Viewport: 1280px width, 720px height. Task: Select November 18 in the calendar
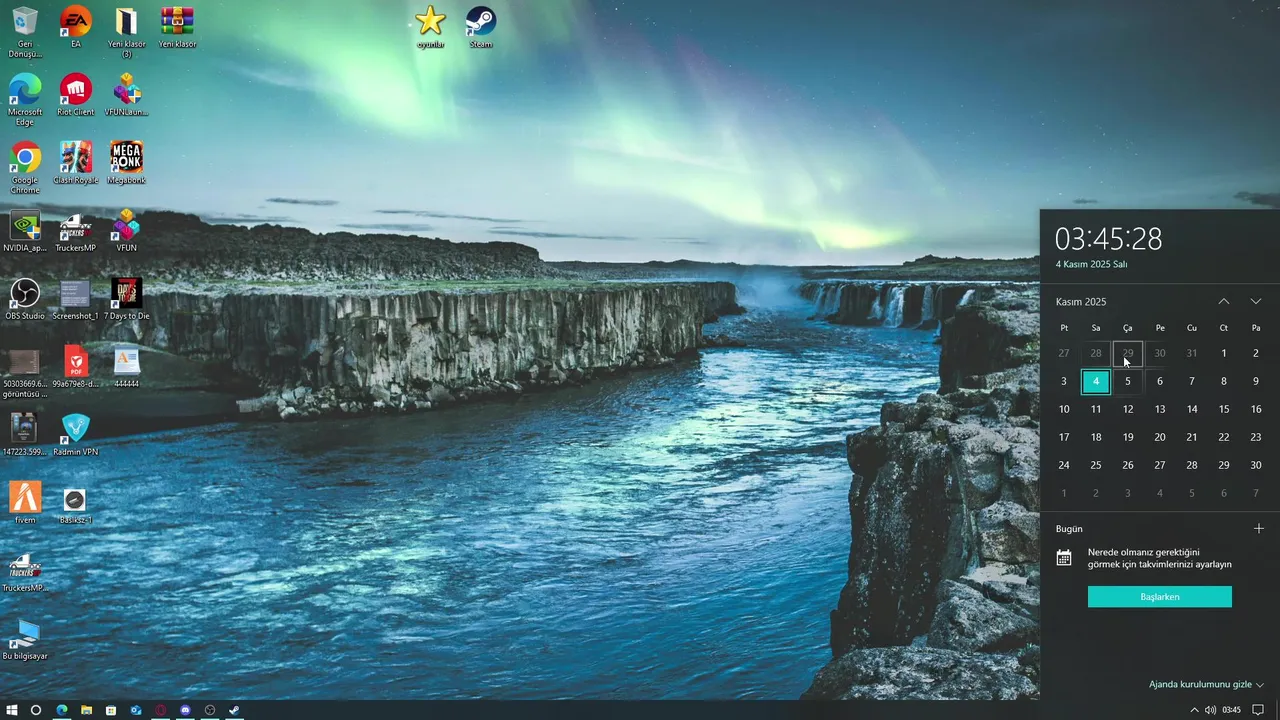pos(1096,437)
